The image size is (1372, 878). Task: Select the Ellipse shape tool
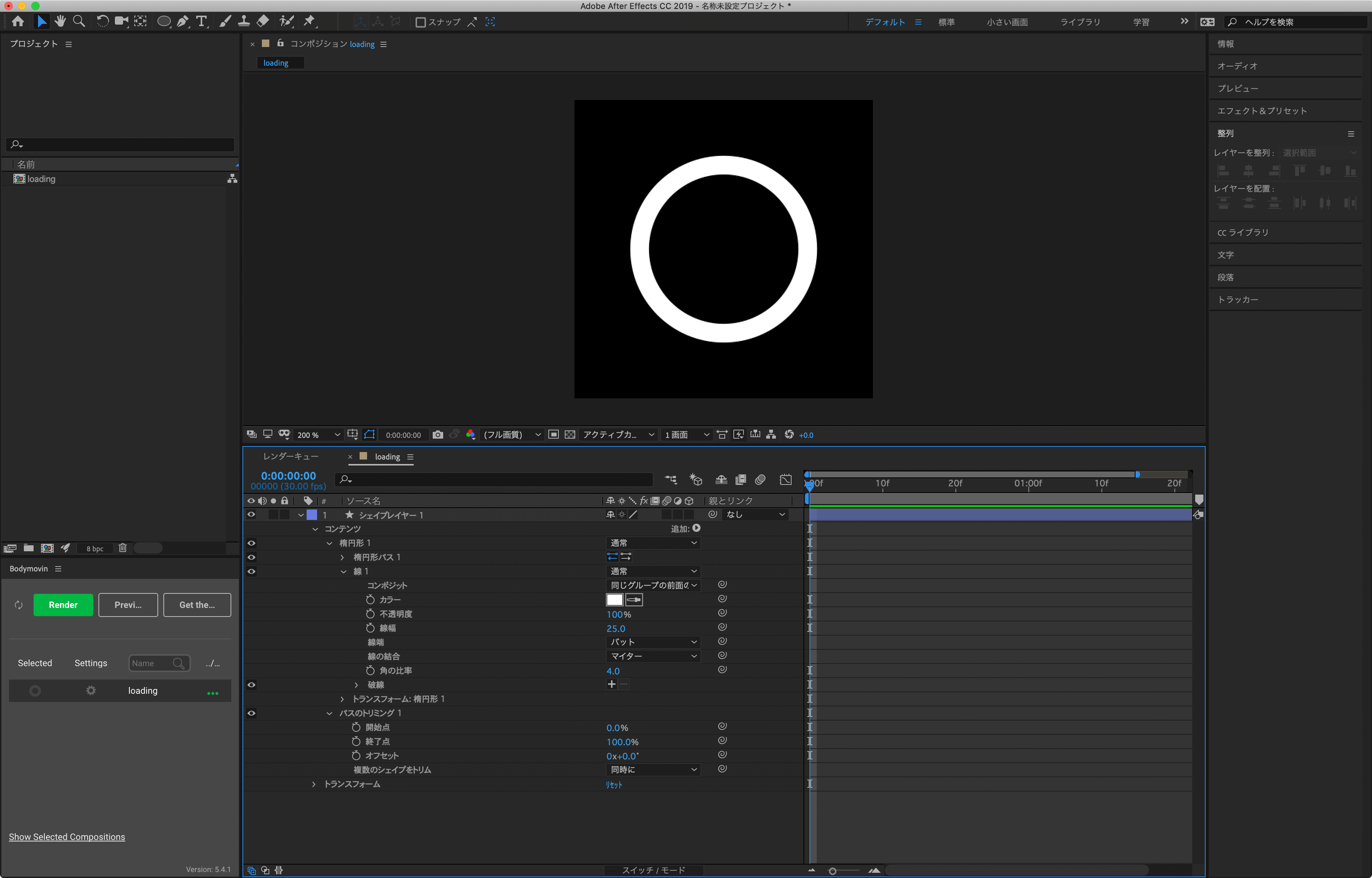(x=164, y=22)
